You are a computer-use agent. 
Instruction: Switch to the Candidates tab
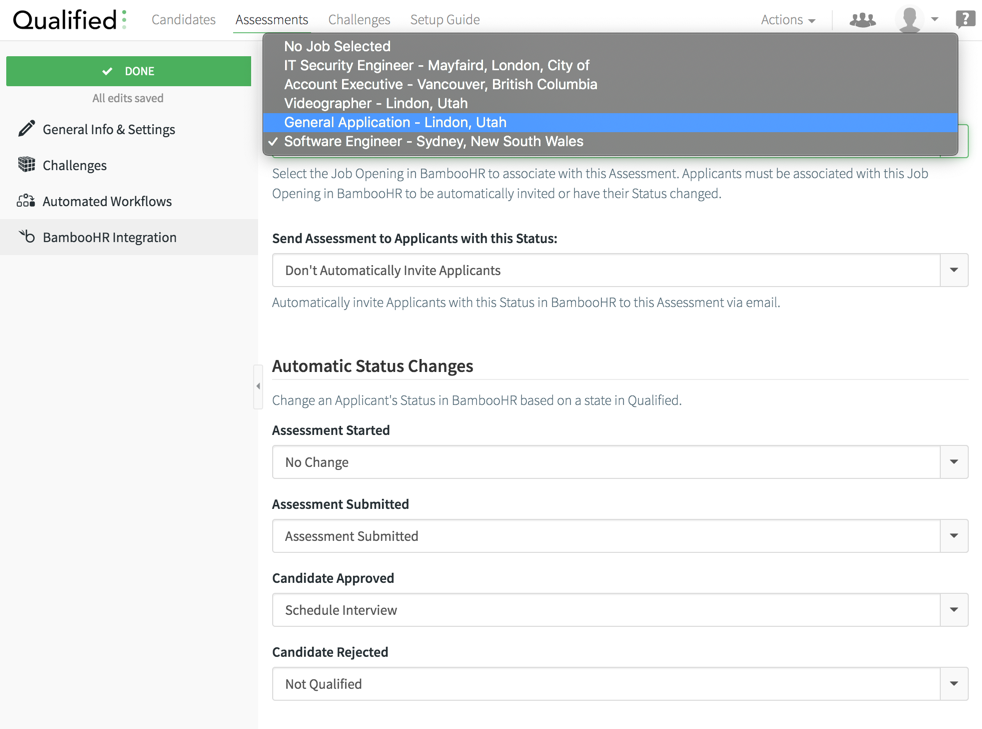pos(183,20)
